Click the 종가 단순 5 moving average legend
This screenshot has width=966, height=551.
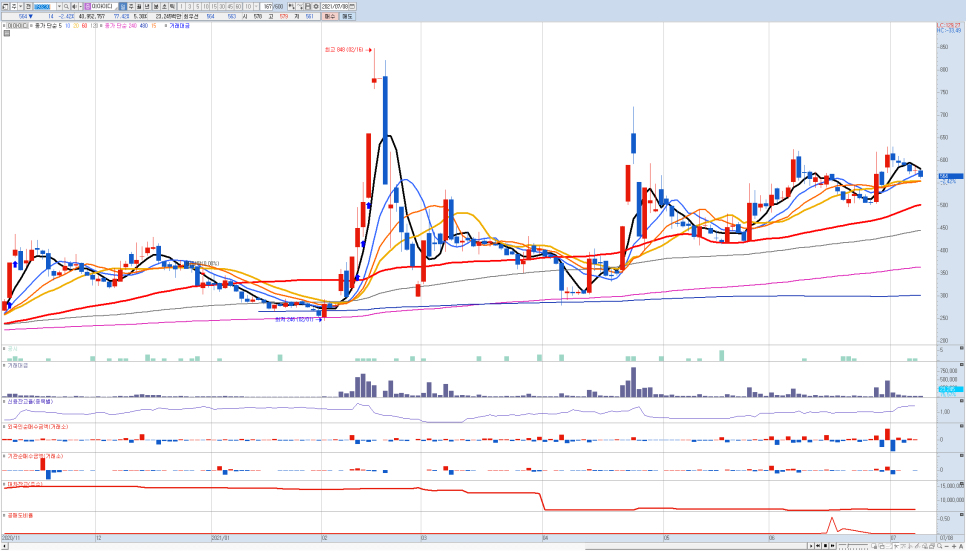tap(47, 26)
